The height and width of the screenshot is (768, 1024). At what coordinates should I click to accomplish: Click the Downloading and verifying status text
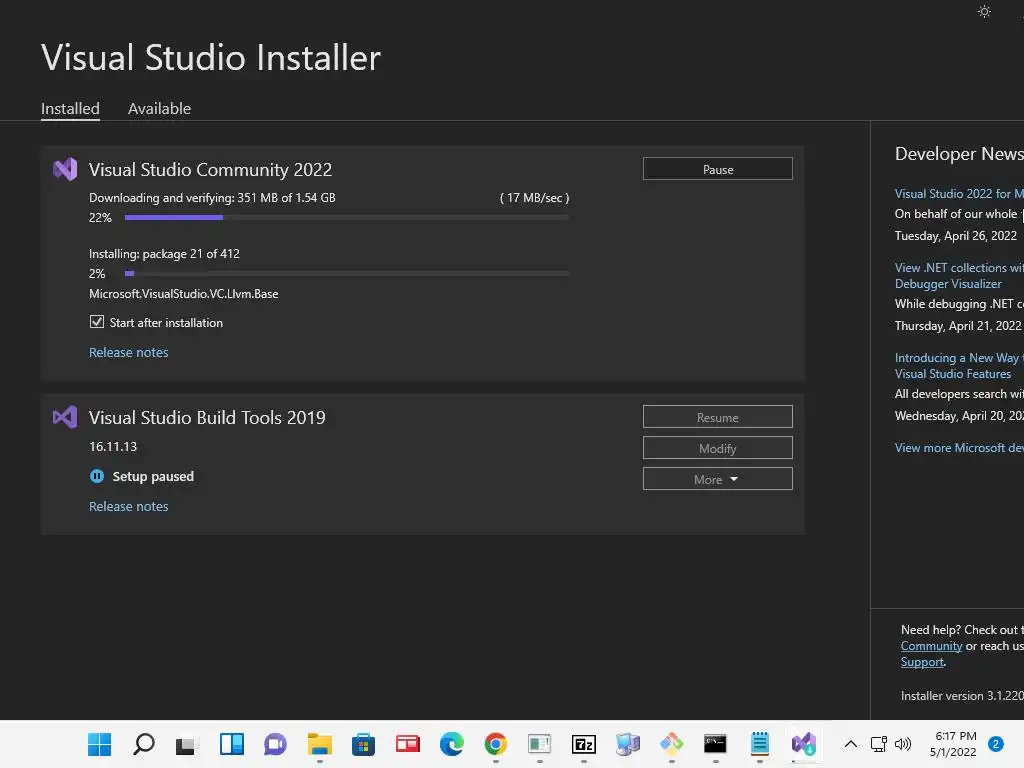[212, 198]
